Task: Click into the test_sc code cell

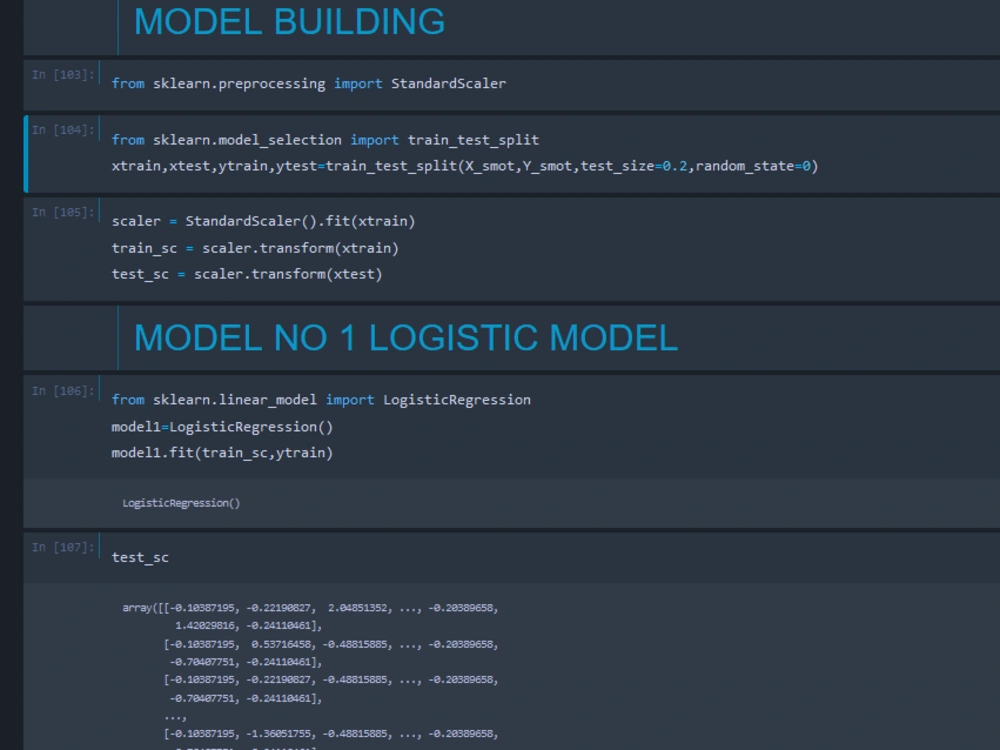Action: point(139,557)
